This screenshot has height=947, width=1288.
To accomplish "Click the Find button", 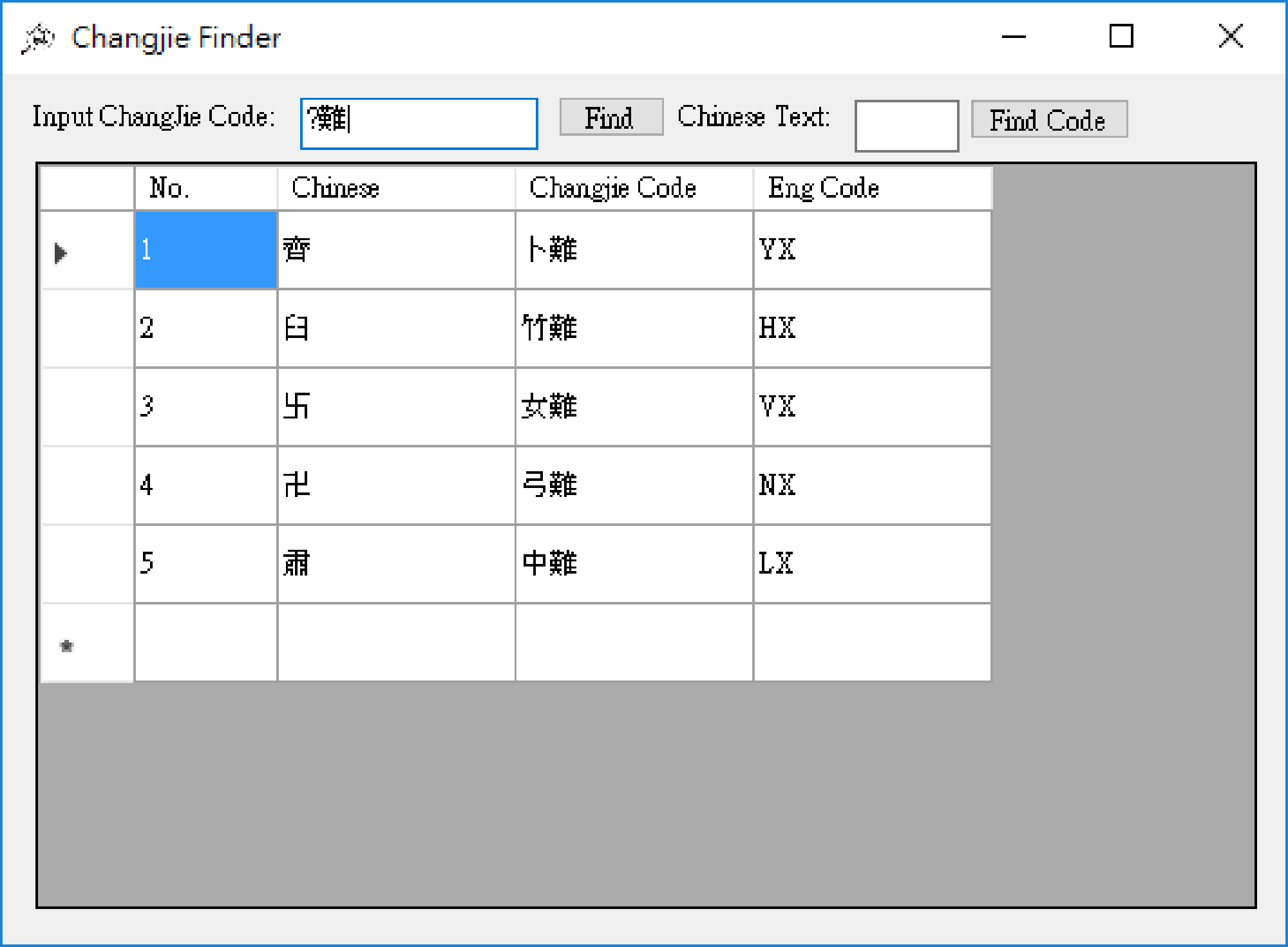I will (611, 118).
